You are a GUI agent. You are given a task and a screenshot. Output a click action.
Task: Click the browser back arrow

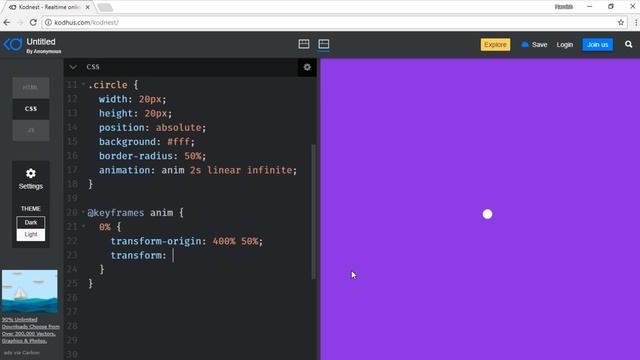tap(7, 22)
